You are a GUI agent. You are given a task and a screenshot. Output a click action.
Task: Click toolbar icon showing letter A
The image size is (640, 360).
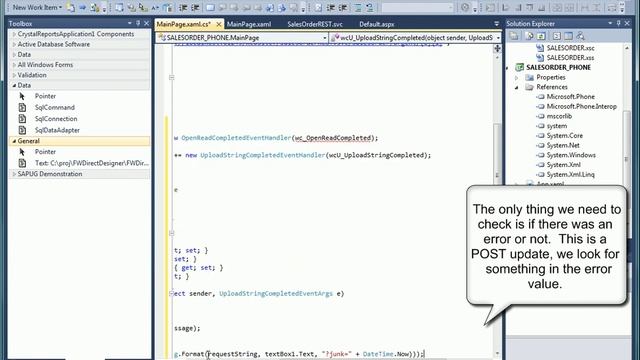155,7
